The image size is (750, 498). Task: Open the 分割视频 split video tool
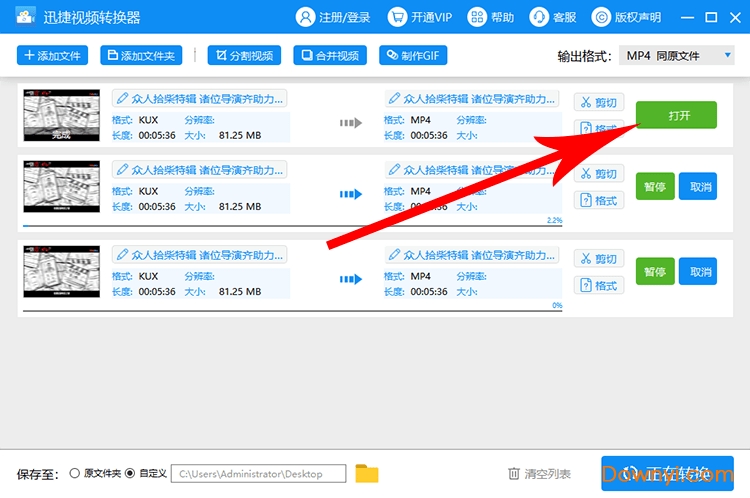pyautogui.click(x=244, y=55)
